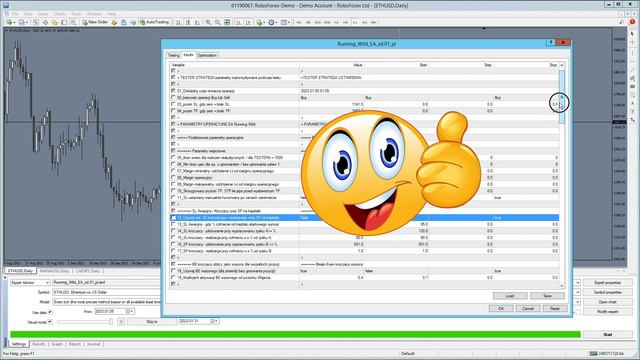The width and height of the screenshot is (640, 360).
Task: Tick checkbox for parameter row 11_SL
Action: click(173, 197)
